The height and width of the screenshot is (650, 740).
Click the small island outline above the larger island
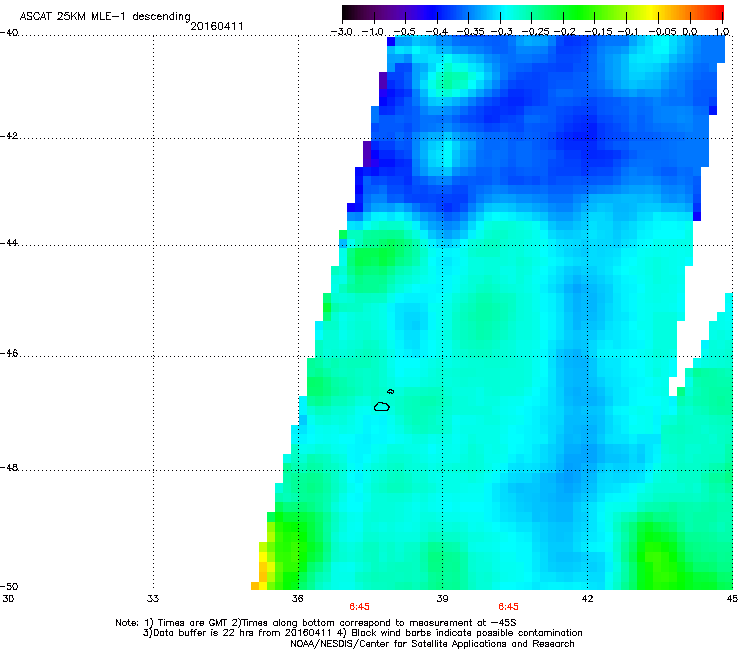pyautogui.click(x=391, y=391)
